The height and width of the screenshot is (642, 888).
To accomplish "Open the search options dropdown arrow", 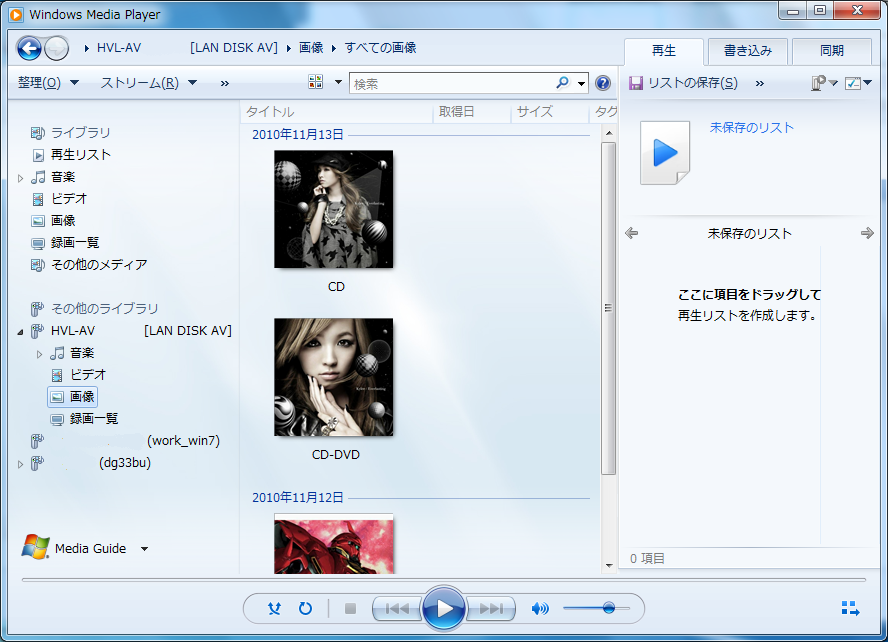I will (581, 84).
